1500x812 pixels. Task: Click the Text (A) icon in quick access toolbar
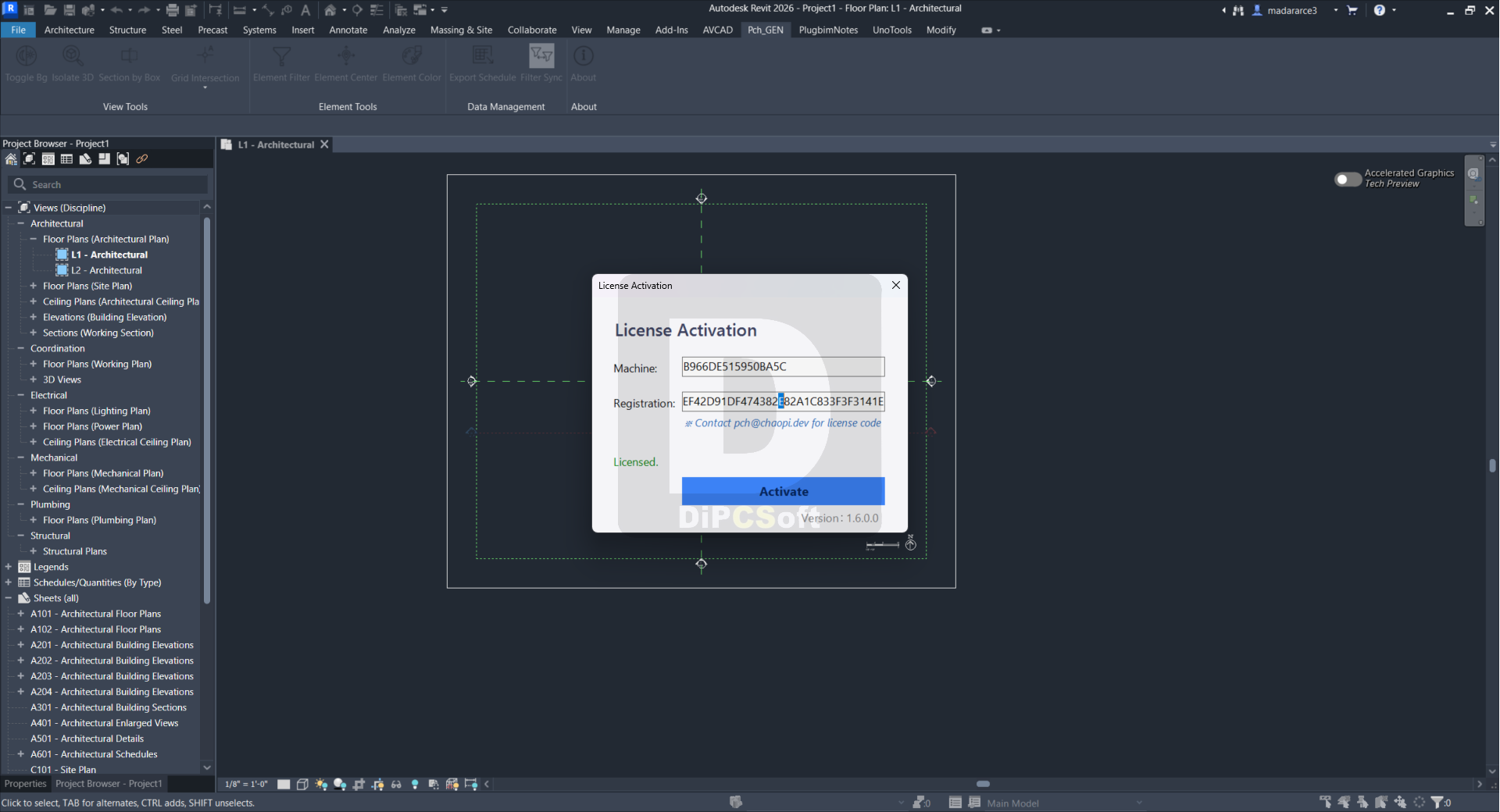305,10
